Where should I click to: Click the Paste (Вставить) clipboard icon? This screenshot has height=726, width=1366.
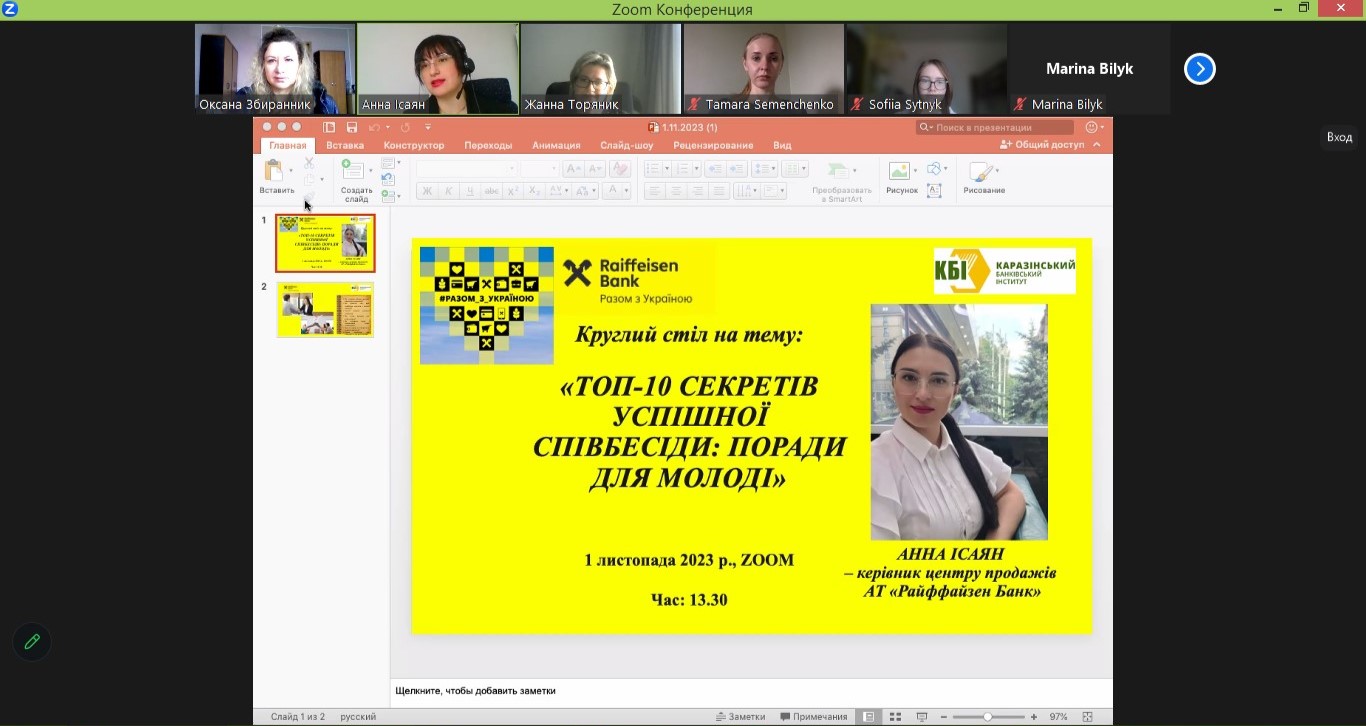273,170
